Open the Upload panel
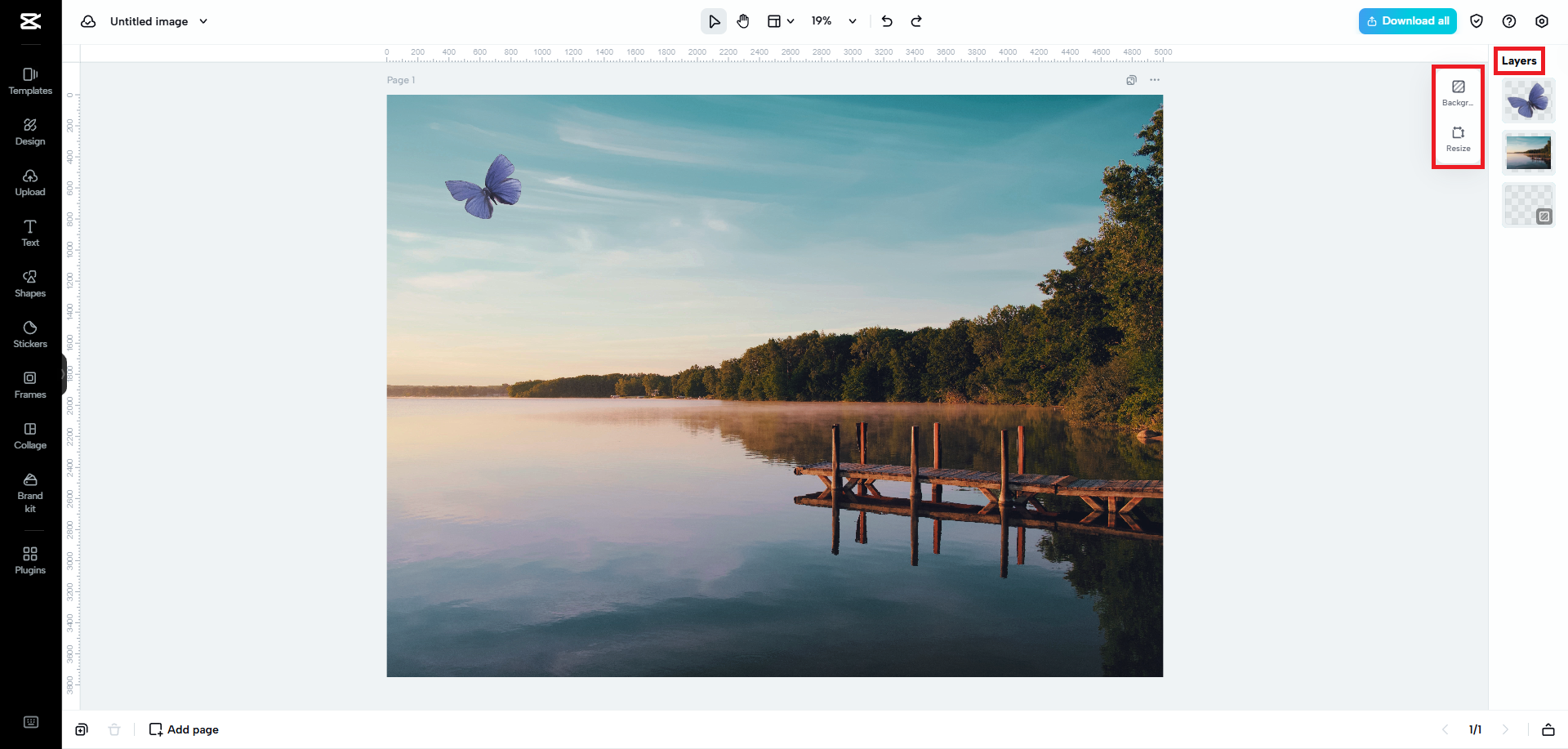 point(30,181)
